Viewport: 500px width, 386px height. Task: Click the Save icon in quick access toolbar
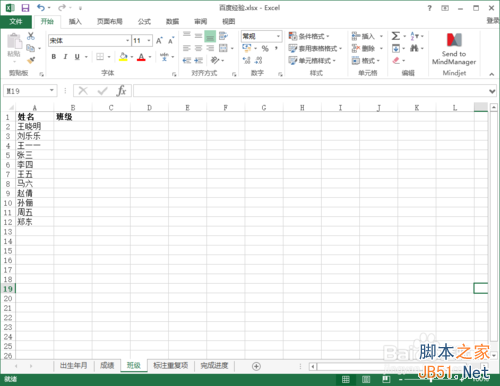[25, 8]
